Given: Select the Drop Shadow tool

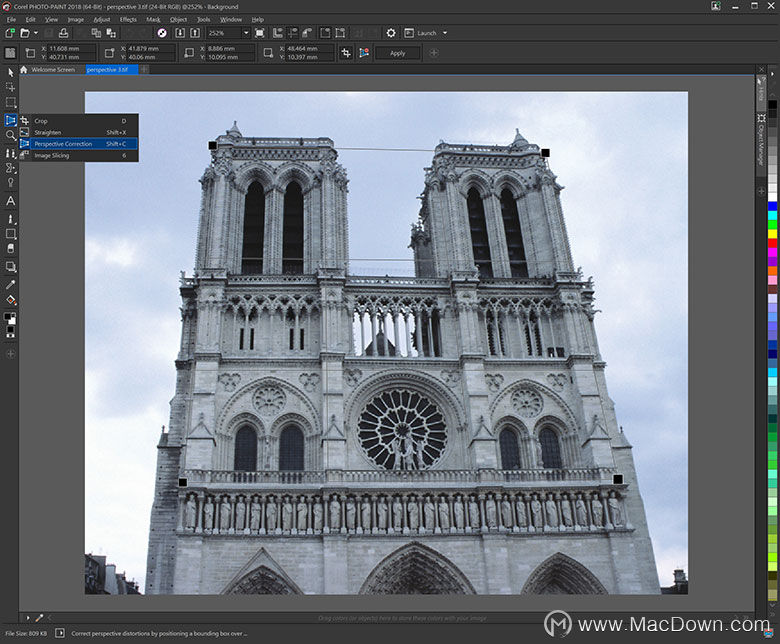Looking at the screenshot, I should pos(10,267).
